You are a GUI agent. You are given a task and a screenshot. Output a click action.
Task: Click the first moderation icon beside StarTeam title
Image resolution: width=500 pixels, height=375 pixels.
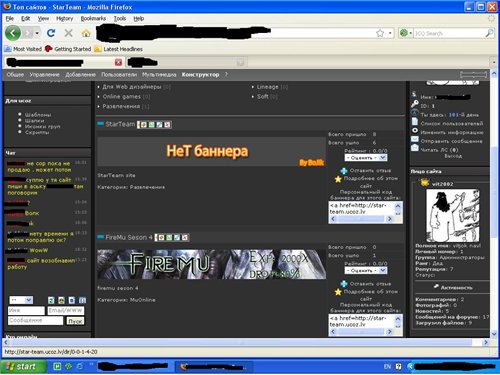[143, 124]
